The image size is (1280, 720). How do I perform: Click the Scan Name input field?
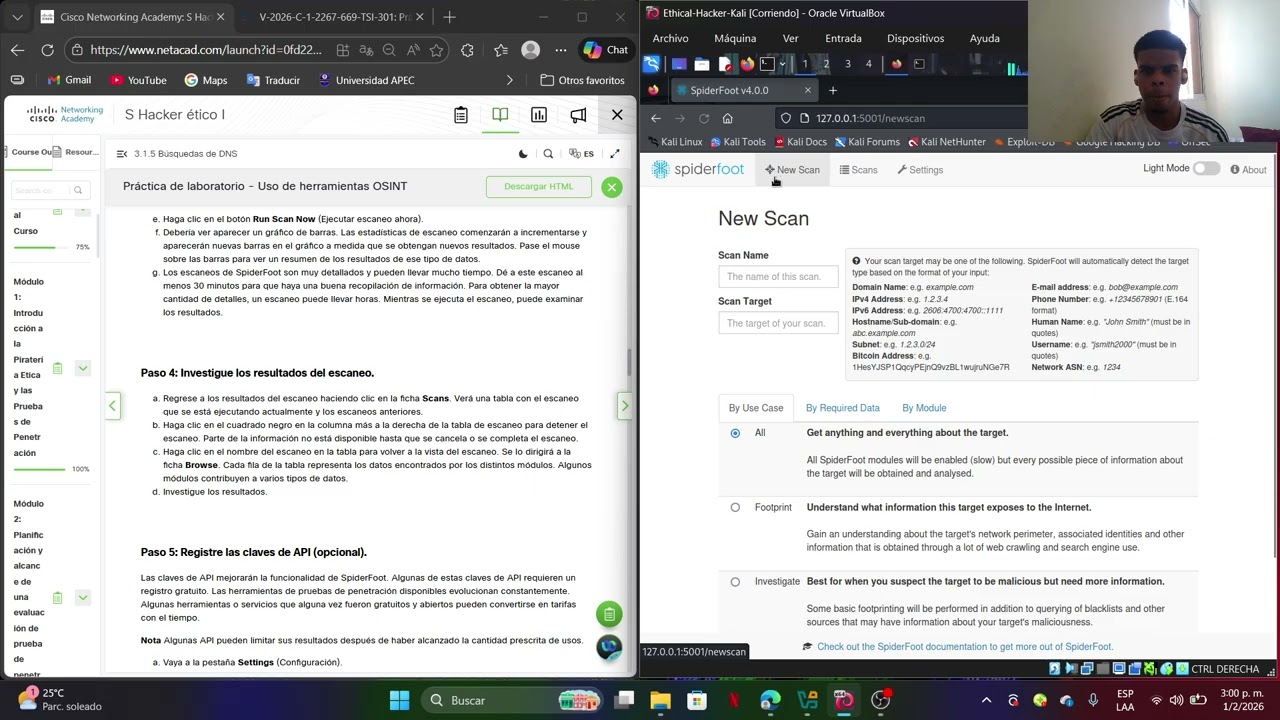(x=778, y=276)
